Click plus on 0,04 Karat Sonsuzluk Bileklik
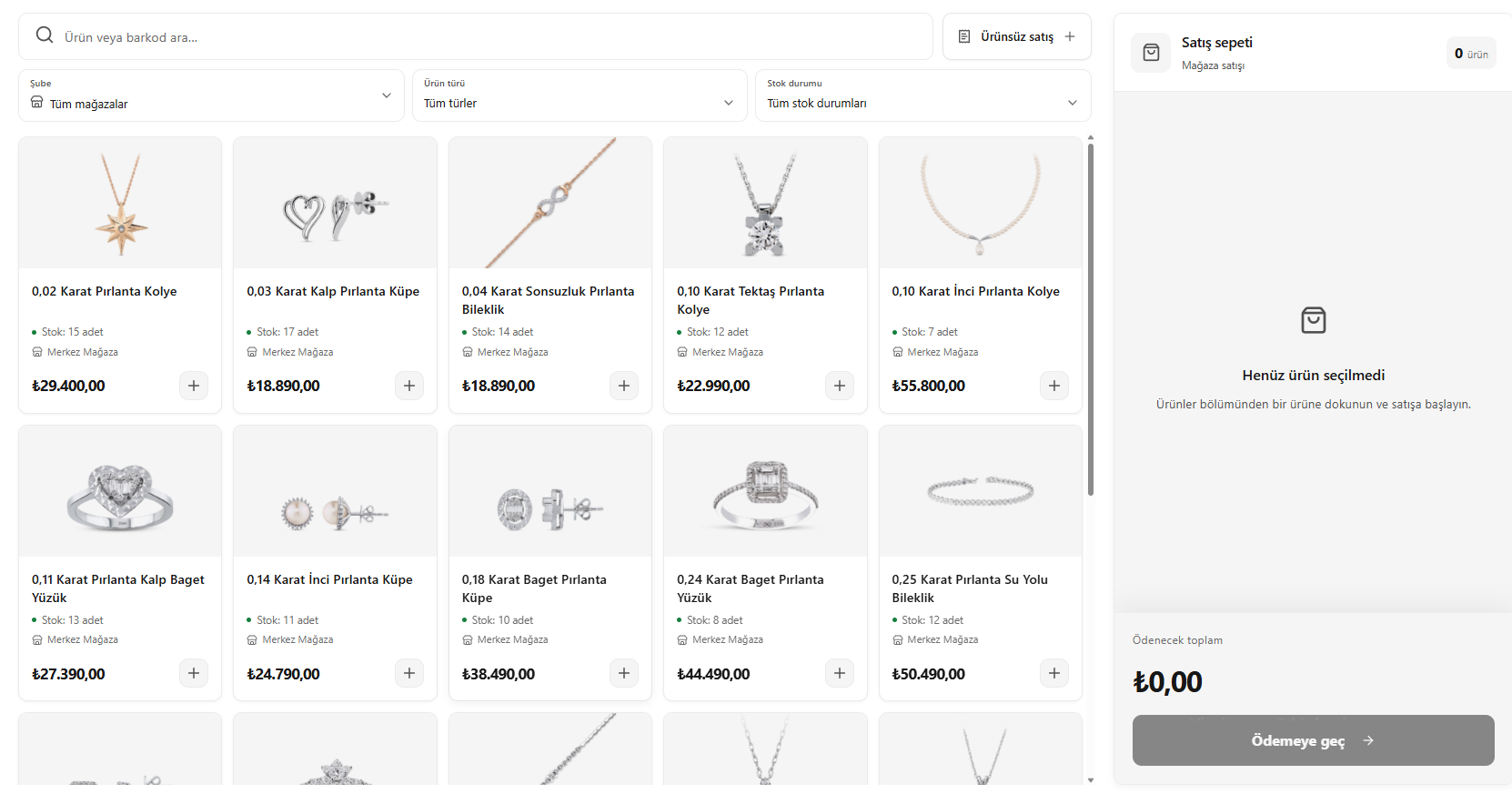Screen dimensions: 1512x794 point(624,386)
